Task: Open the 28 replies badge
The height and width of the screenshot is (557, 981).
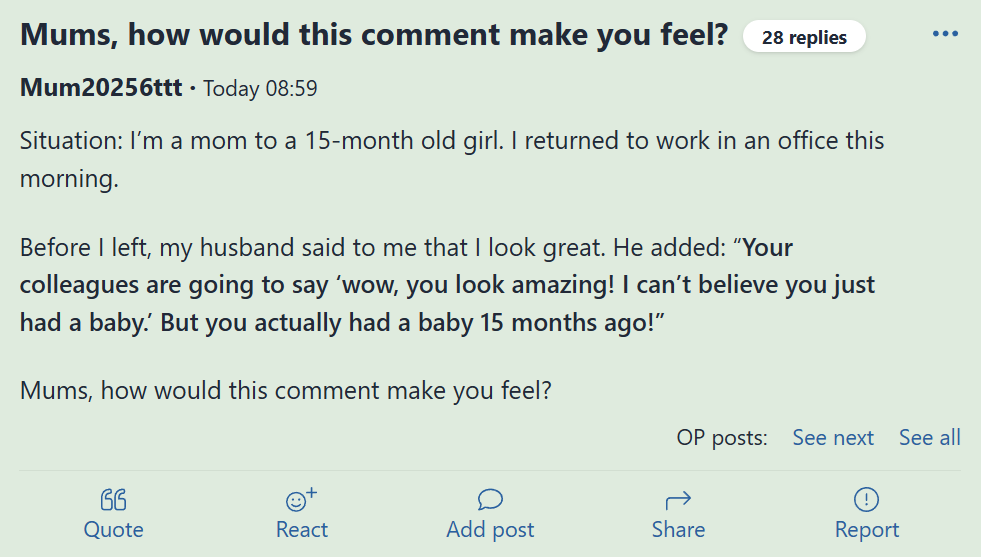Action: tap(804, 37)
